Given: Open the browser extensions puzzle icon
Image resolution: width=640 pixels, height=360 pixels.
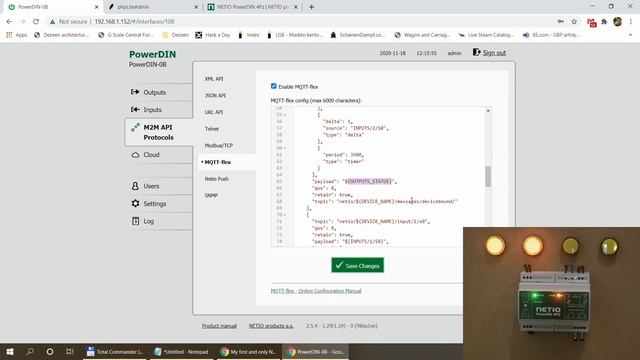Looking at the screenshot, I should click(604, 22).
